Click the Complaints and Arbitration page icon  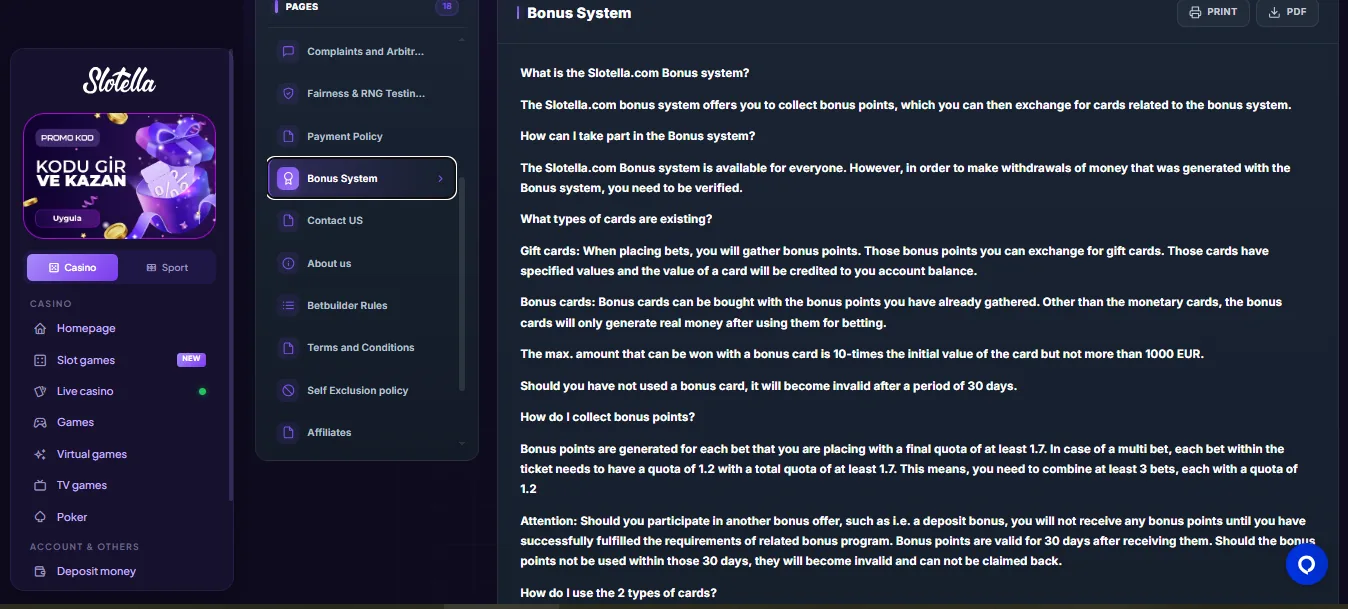(288, 52)
